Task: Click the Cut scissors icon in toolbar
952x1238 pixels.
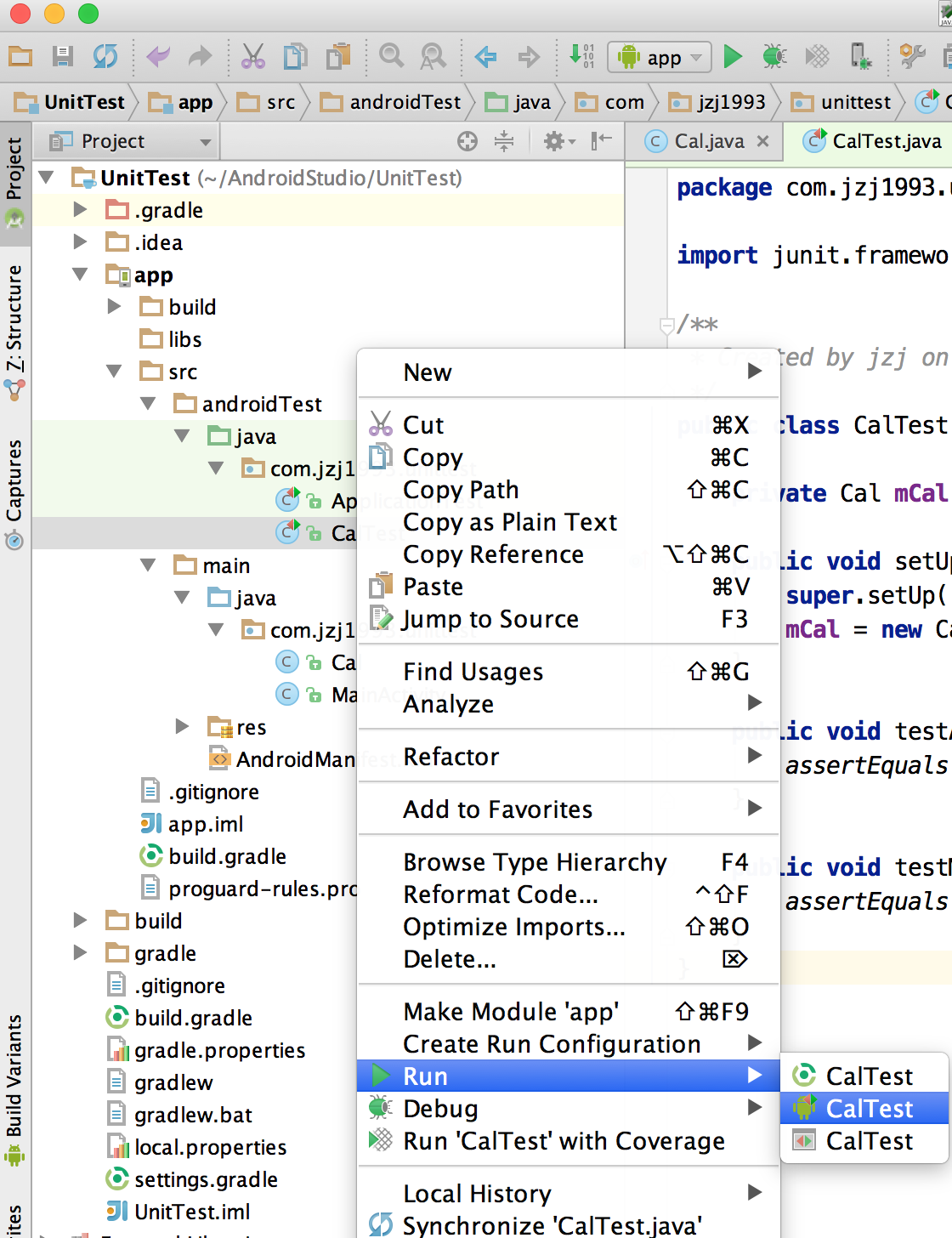Action: pos(252,57)
